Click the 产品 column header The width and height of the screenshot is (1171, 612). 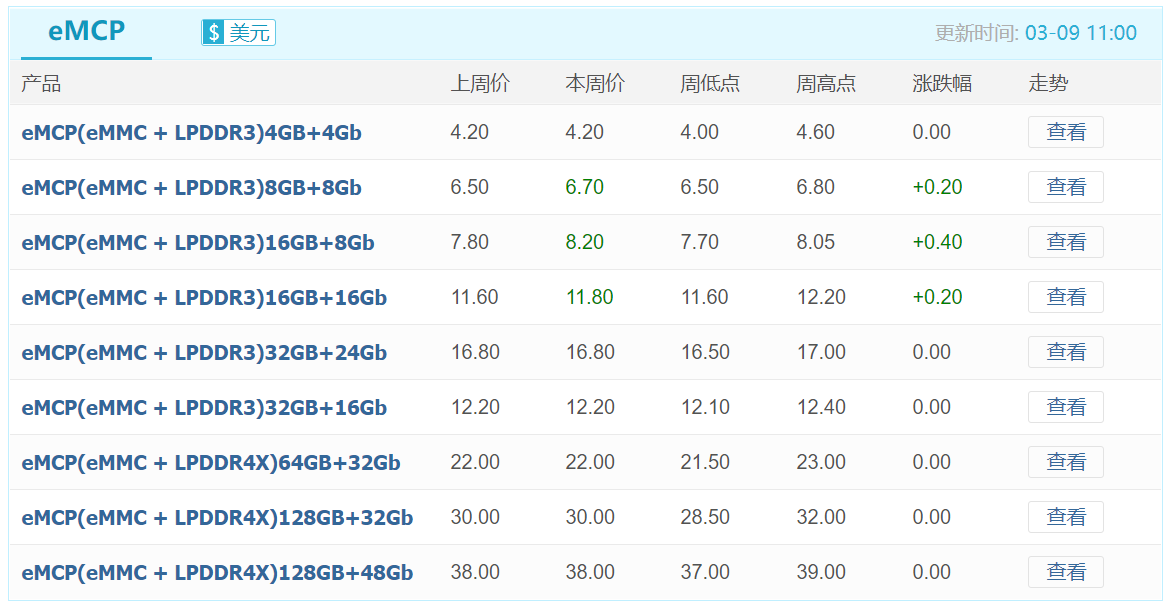point(41,83)
